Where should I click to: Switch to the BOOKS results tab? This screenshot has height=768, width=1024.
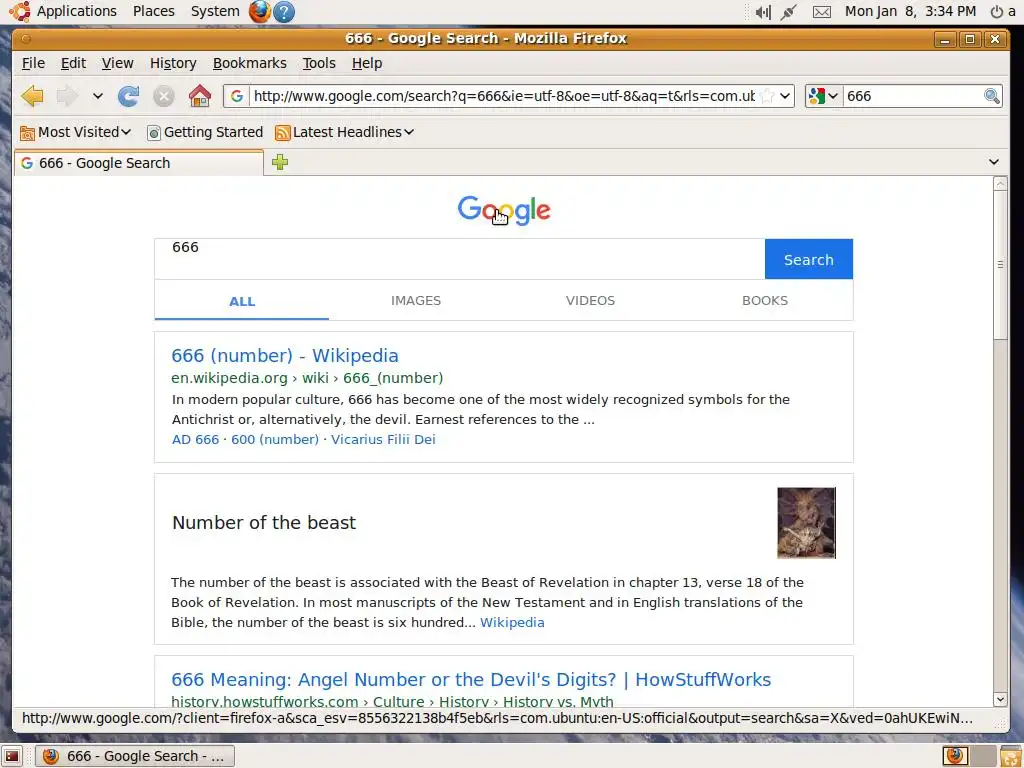point(765,300)
